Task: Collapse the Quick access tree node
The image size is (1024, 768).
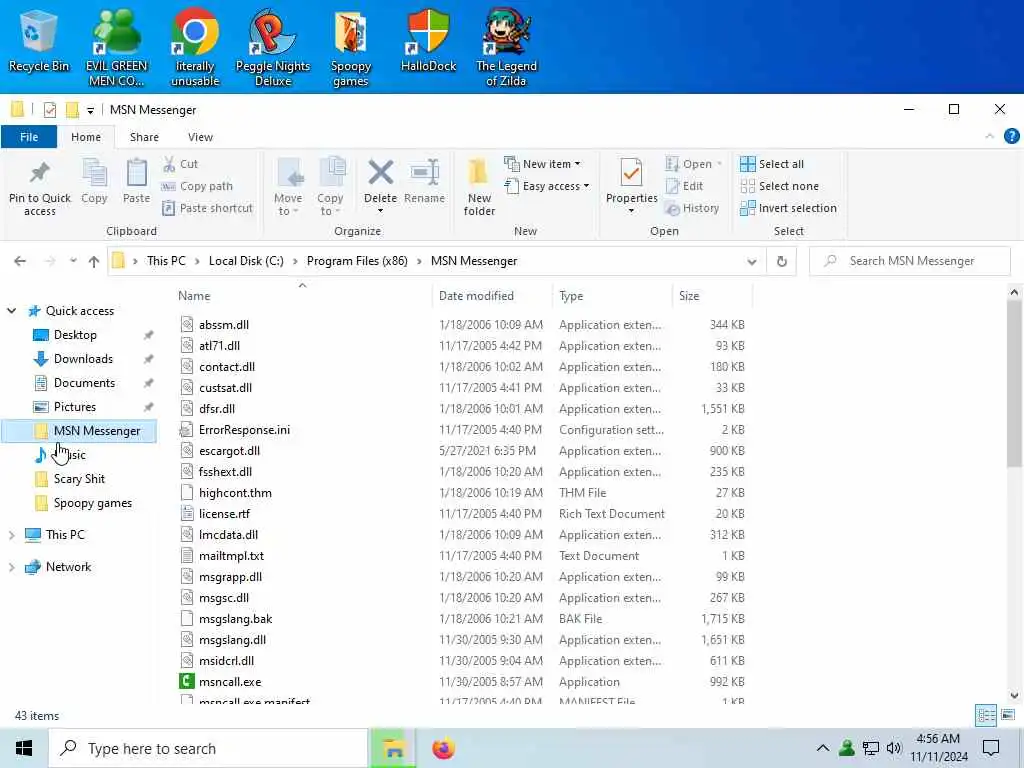Action: (12, 311)
